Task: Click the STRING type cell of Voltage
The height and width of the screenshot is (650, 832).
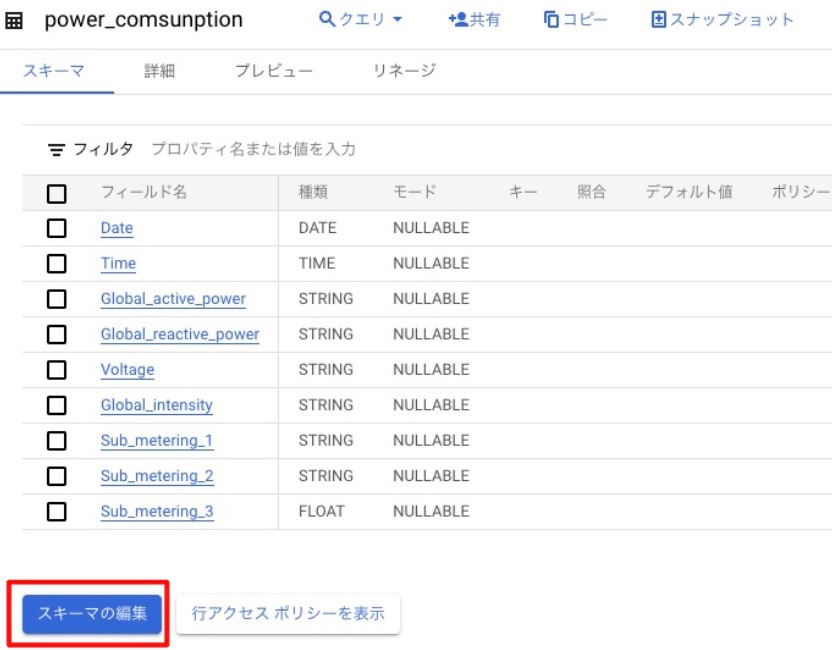Action: [326, 370]
